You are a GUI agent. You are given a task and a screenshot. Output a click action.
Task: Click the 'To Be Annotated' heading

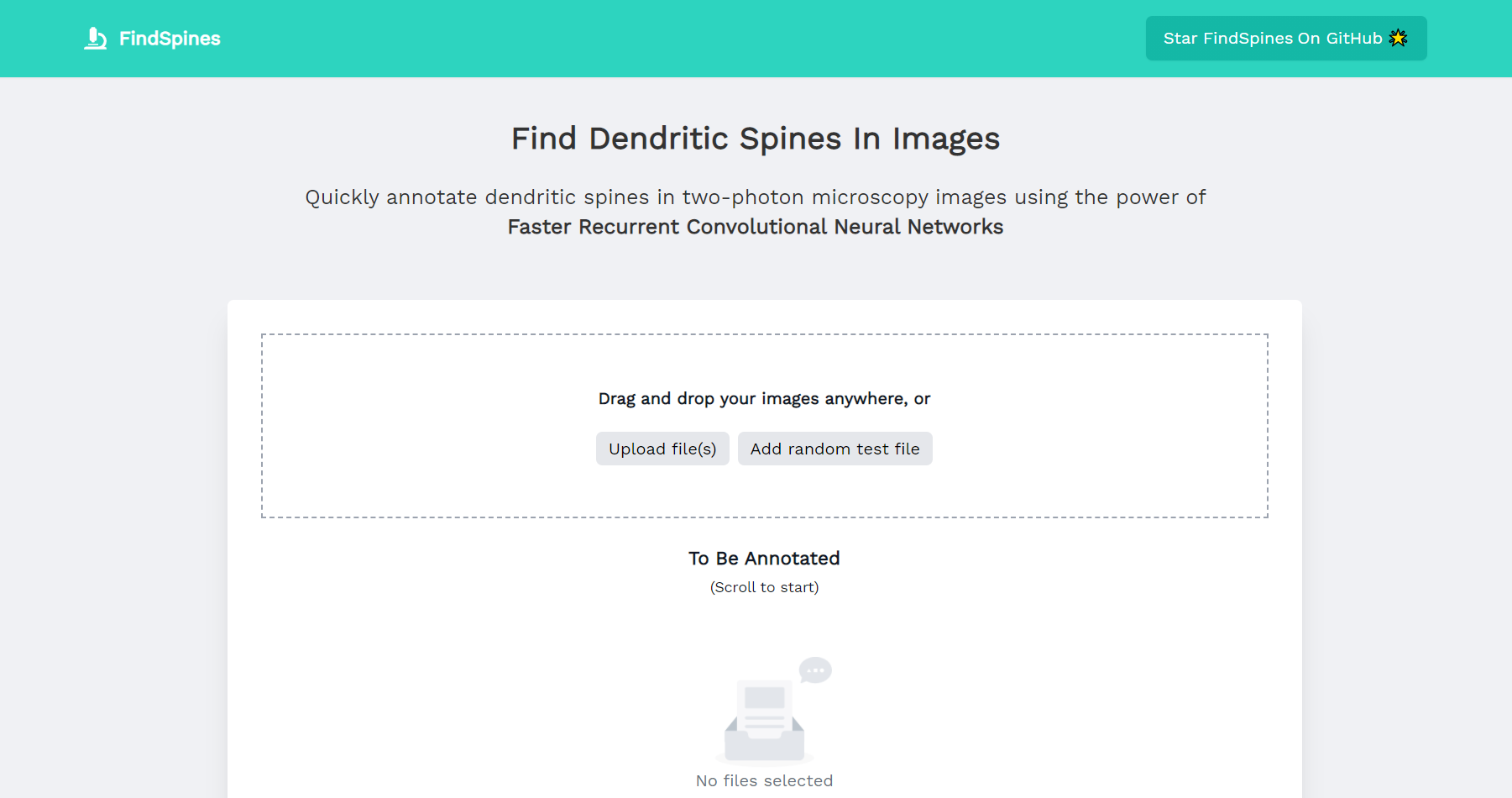click(x=763, y=558)
